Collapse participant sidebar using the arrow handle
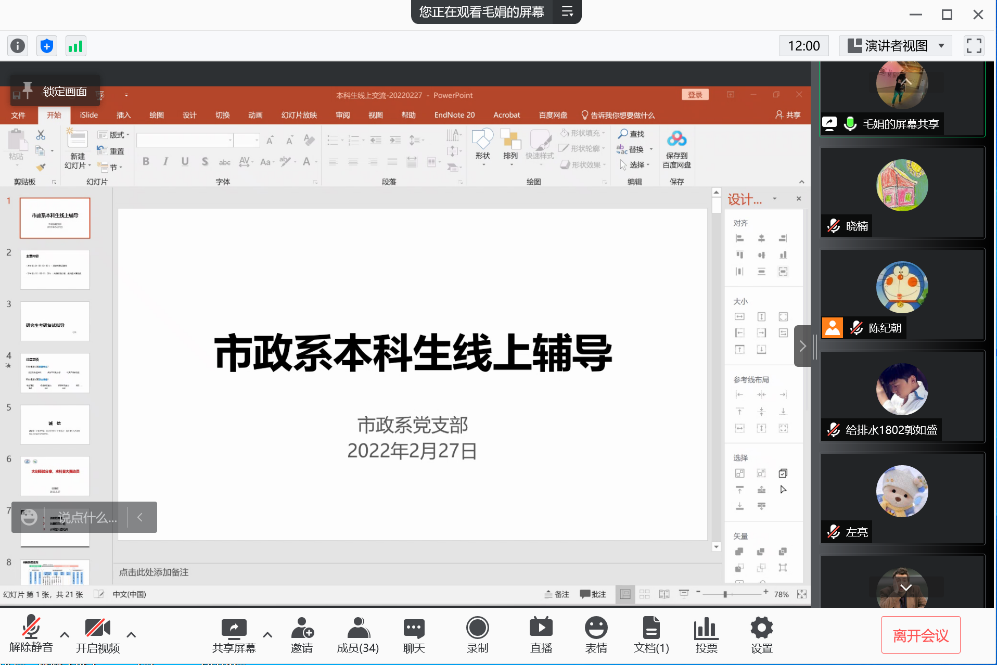The width and height of the screenshot is (997, 665). 802,346
